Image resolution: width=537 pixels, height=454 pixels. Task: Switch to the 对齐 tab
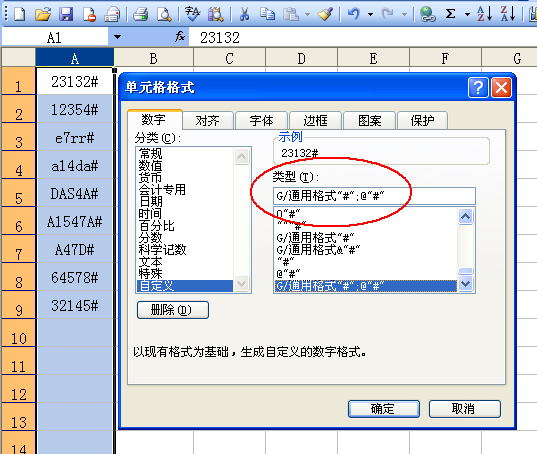(x=208, y=121)
